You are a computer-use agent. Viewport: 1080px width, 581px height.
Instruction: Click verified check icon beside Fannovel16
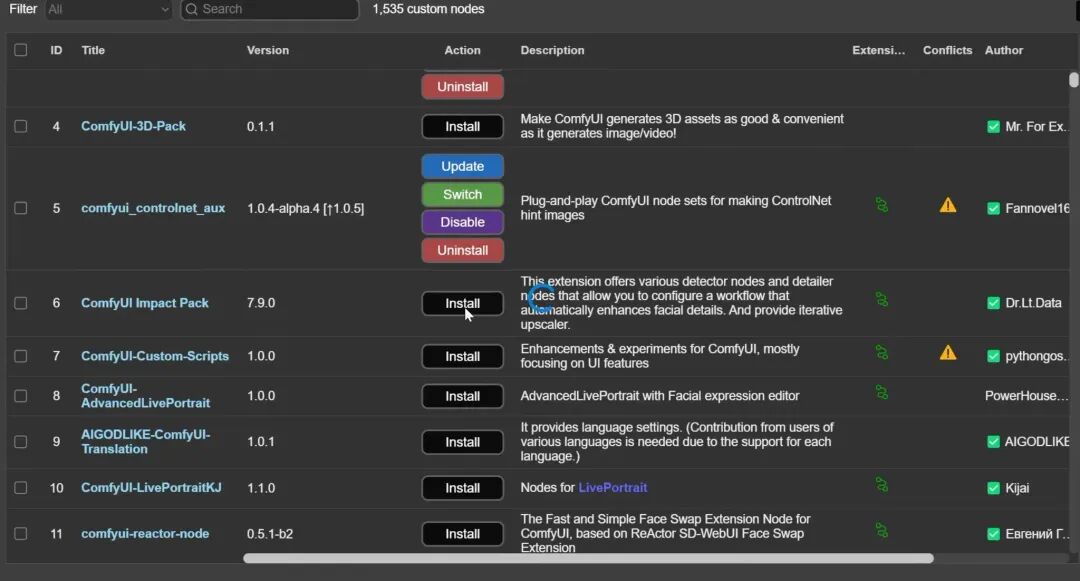pyautogui.click(x=993, y=209)
